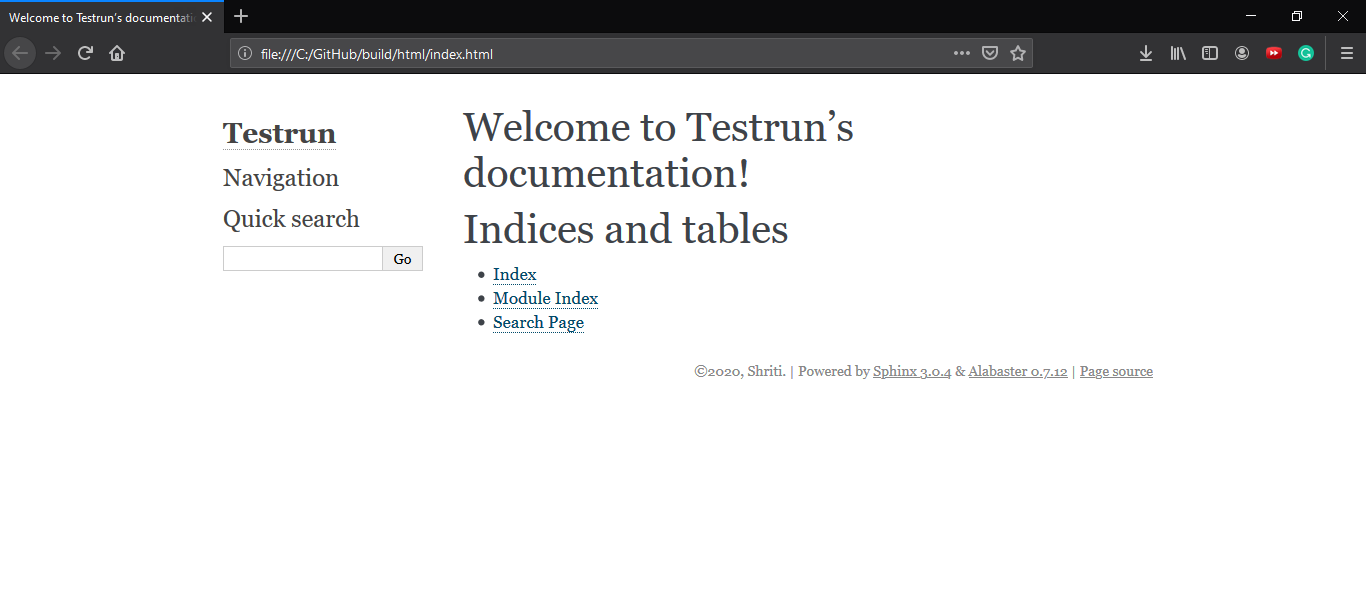Open a new tab with plus button

[x=241, y=16]
